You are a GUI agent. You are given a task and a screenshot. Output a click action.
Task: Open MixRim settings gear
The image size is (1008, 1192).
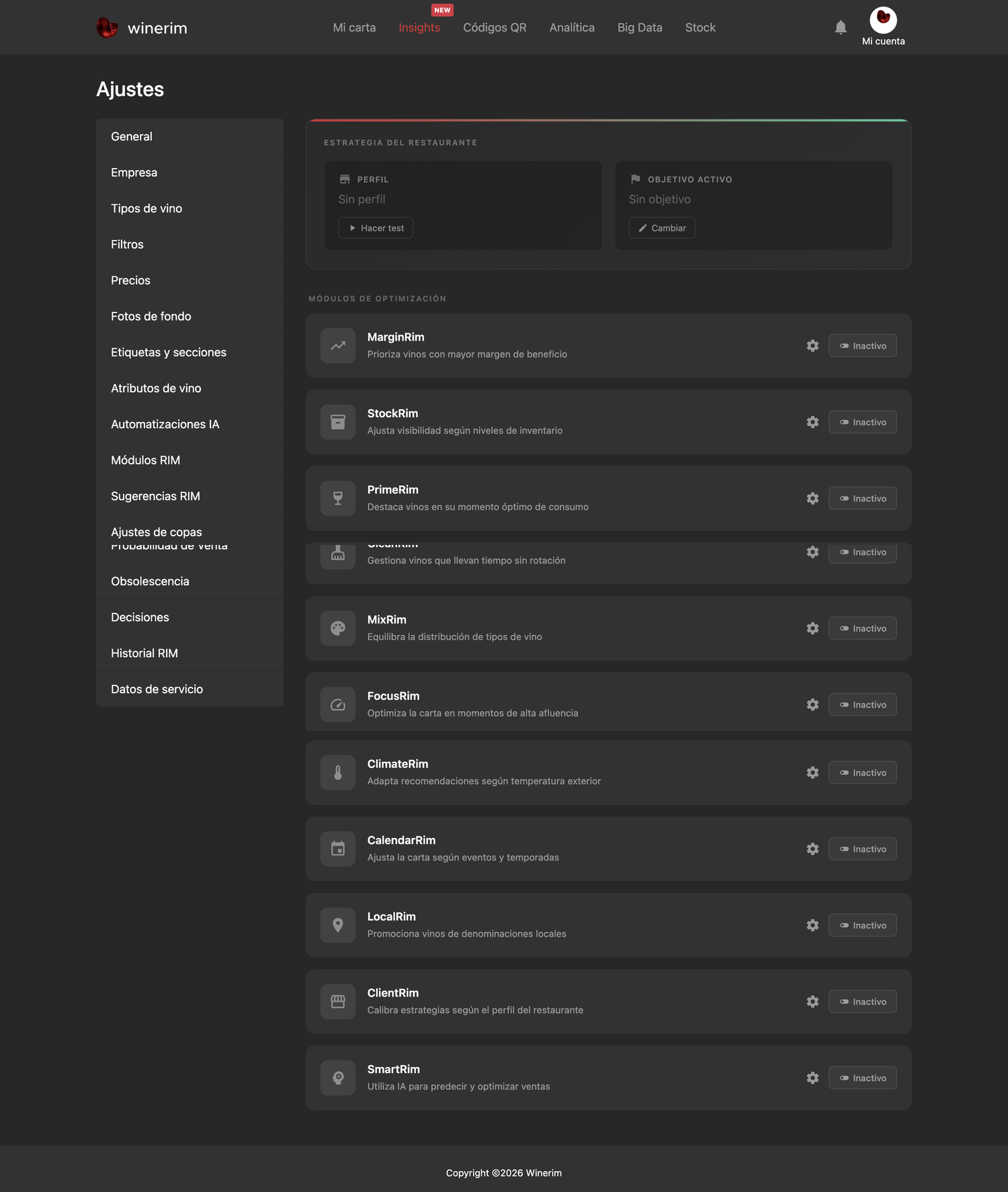pos(812,628)
